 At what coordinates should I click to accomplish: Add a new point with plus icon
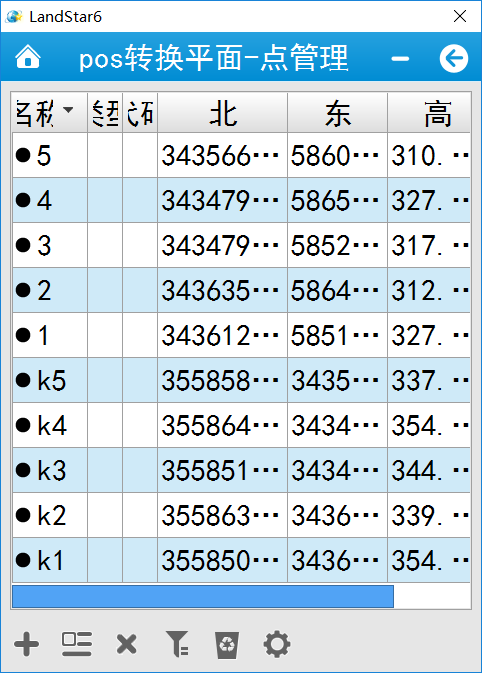(27, 644)
